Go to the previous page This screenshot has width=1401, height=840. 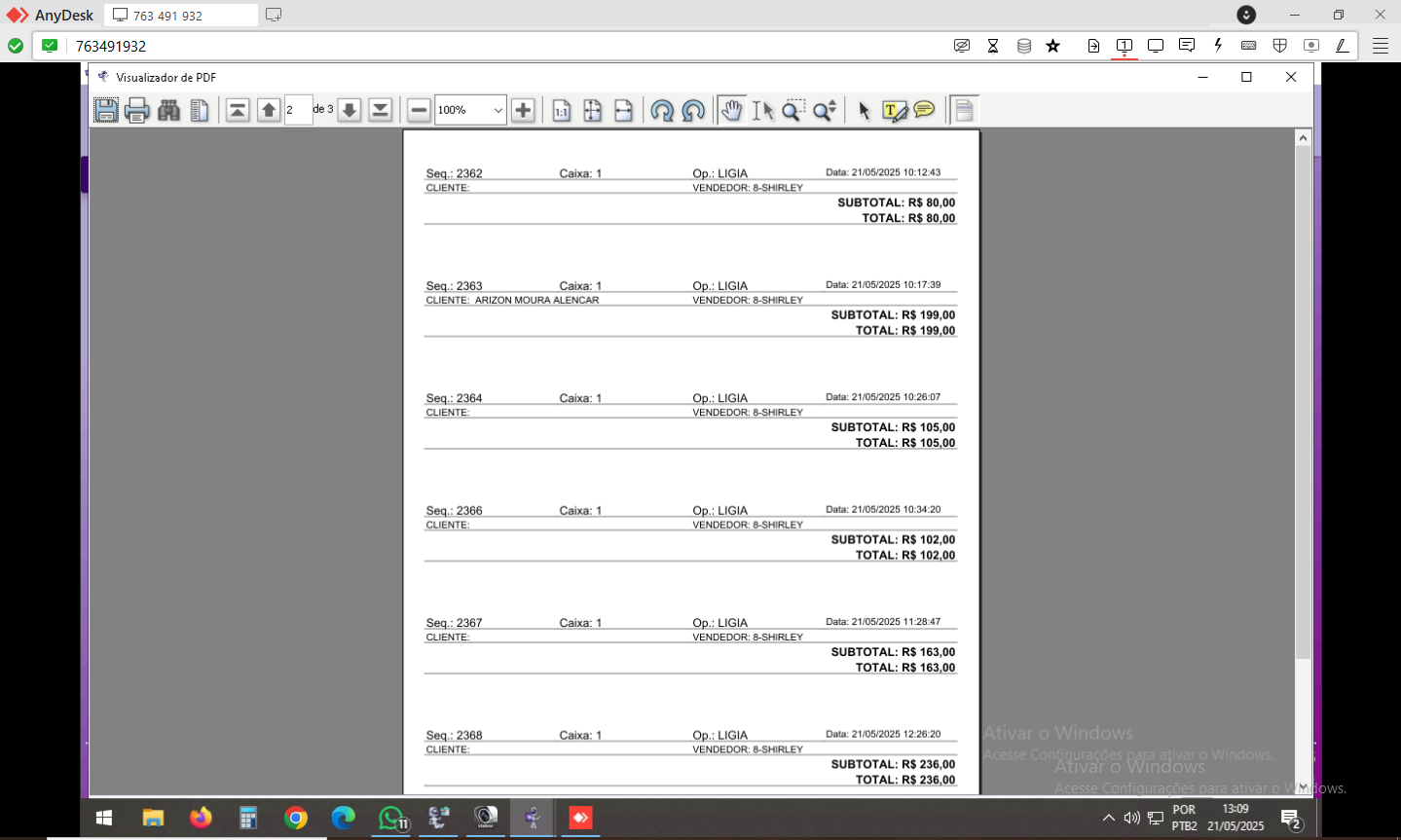(x=269, y=110)
